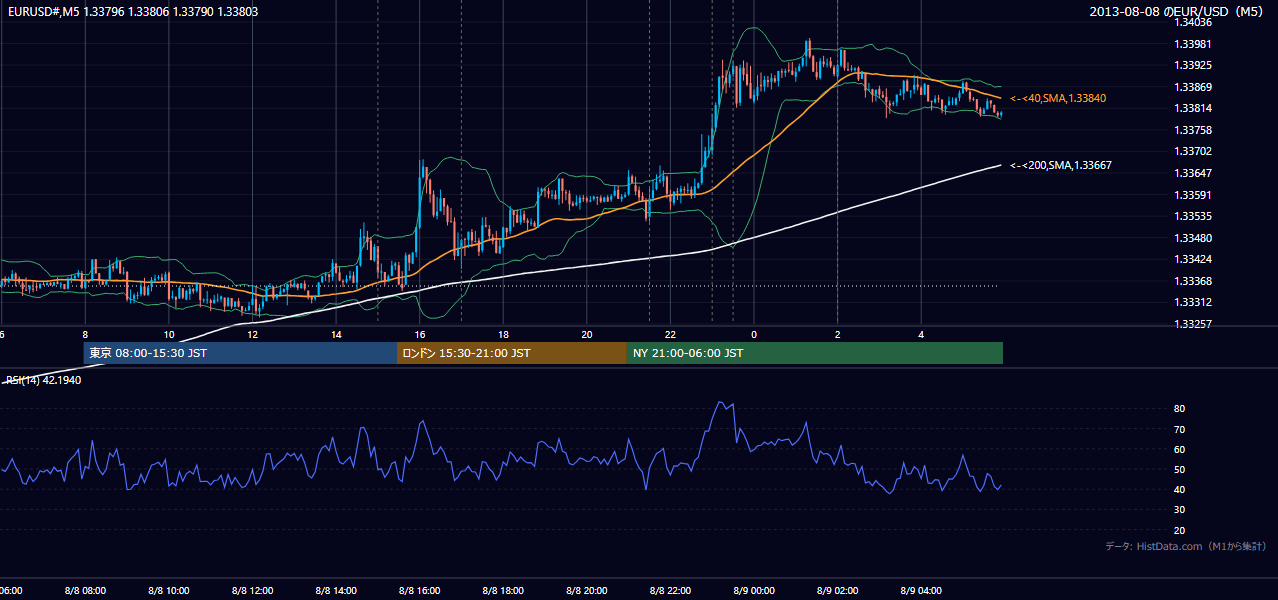
Task: Click the ロンドン 15:30-21:00 JST session bar
Action: click(x=512, y=353)
